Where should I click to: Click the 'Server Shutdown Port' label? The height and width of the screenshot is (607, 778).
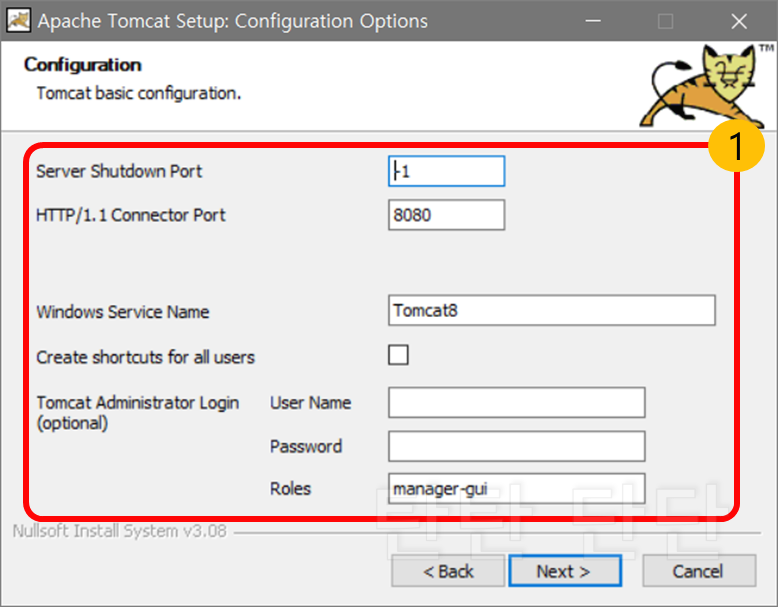(119, 171)
